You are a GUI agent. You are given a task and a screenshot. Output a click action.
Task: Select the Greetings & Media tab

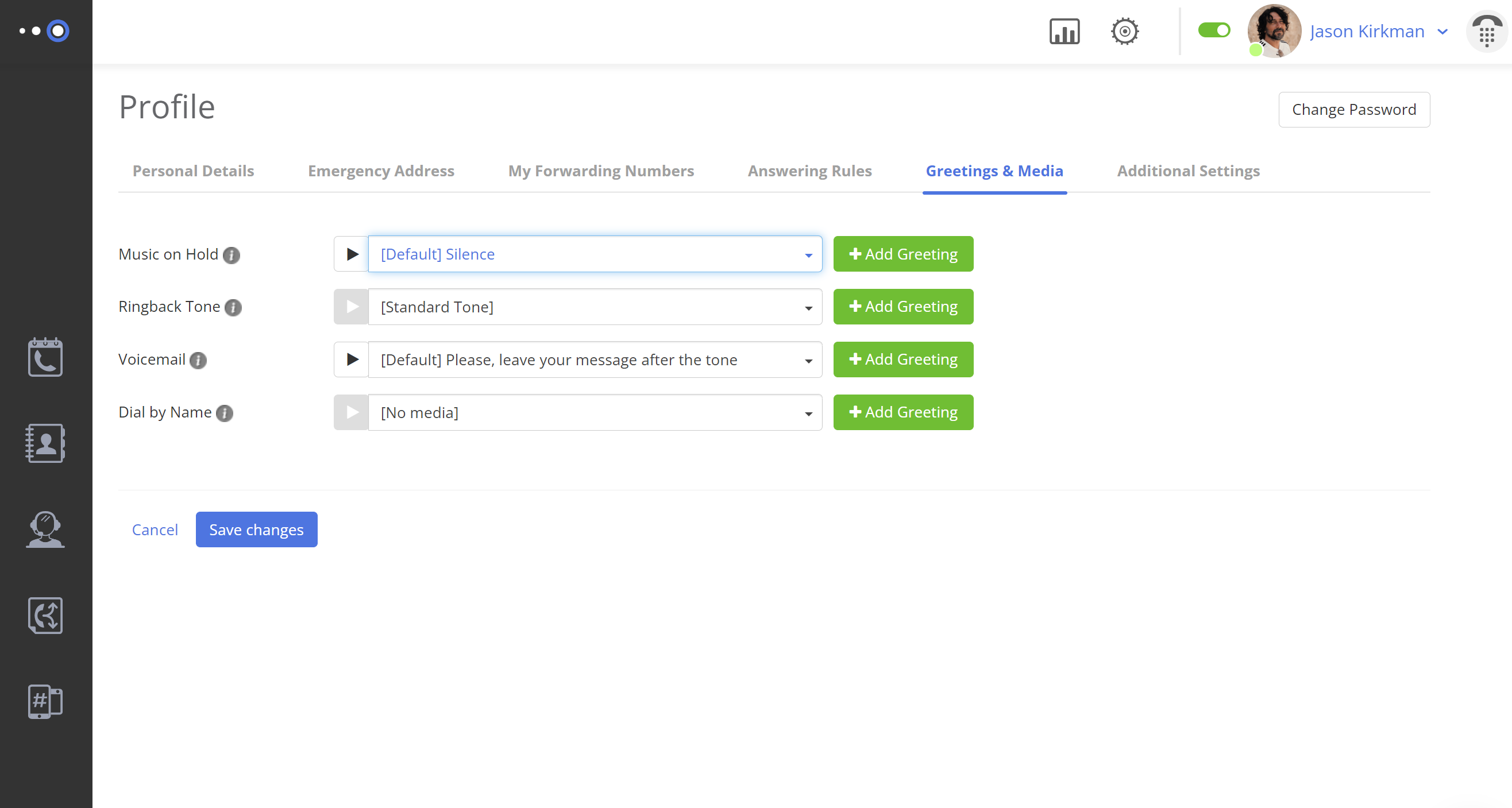pos(994,171)
